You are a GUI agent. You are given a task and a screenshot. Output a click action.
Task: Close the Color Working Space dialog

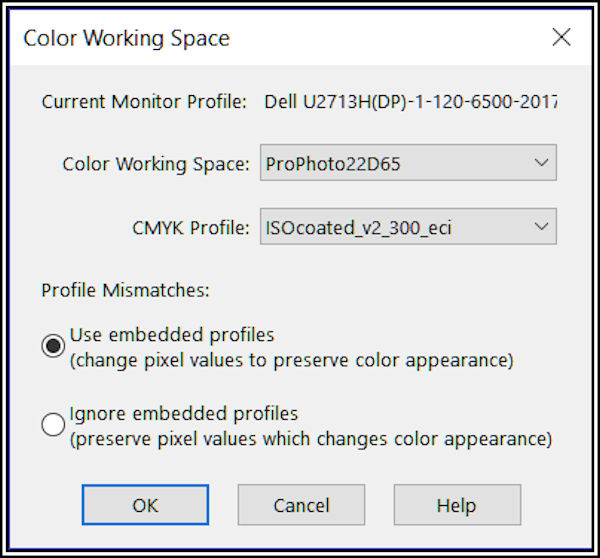(561, 38)
